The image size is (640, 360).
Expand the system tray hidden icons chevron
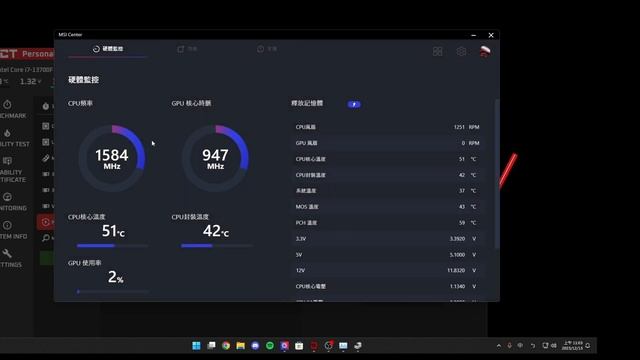coord(499,346)
